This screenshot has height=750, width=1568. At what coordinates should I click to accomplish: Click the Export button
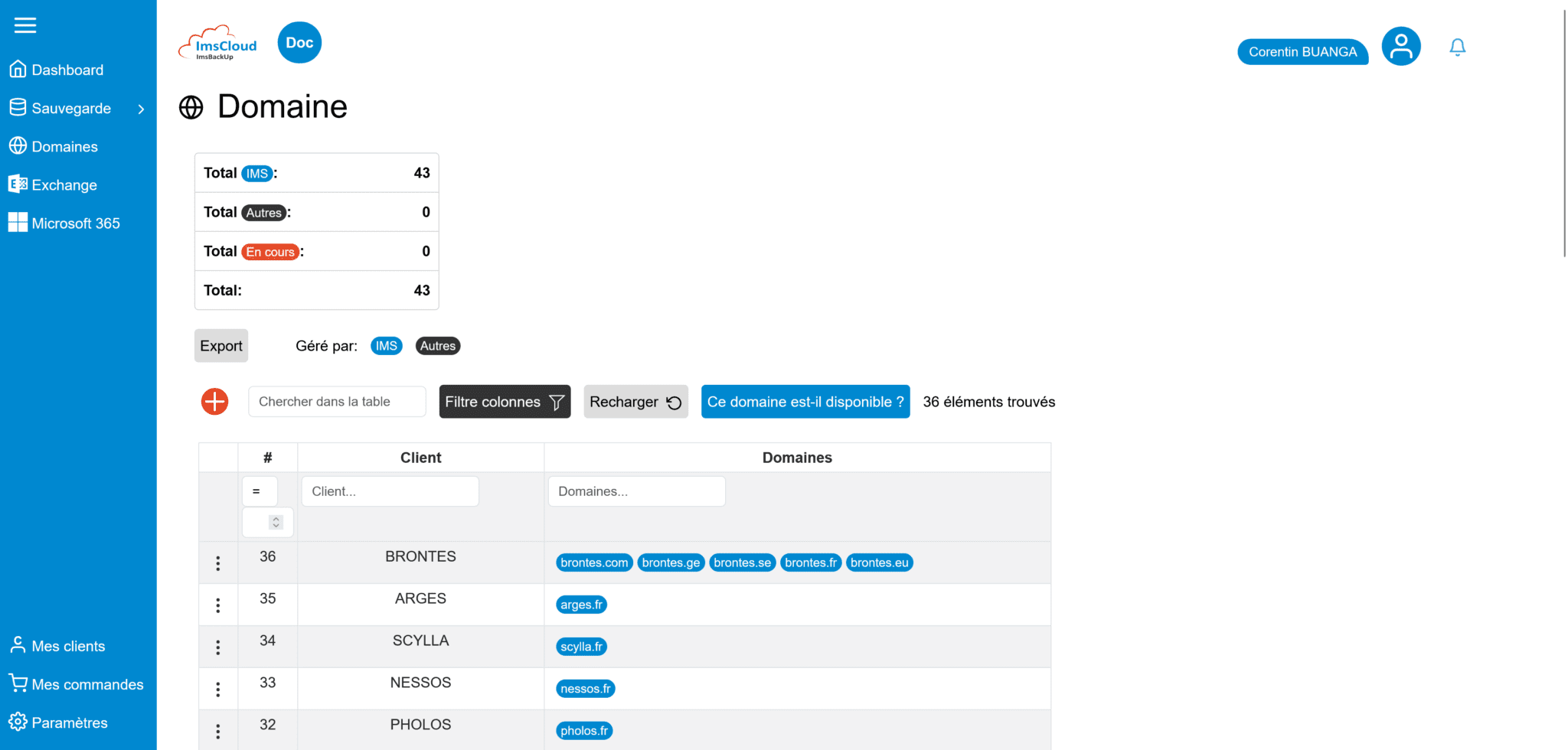tap(221, 346)
